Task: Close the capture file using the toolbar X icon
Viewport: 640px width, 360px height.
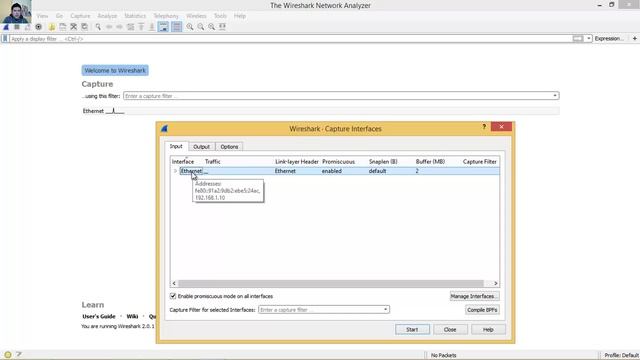Action: pos(73,27)
